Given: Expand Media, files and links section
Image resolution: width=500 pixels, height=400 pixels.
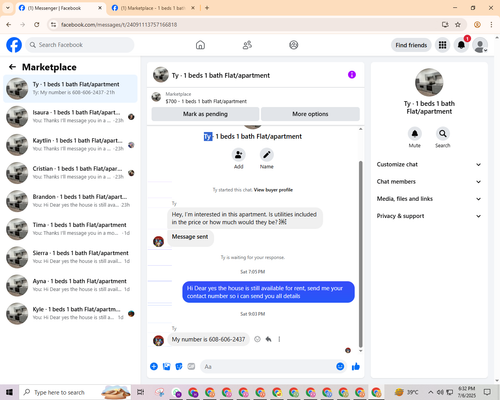Looking at the screenshot, I should [429, 199].
